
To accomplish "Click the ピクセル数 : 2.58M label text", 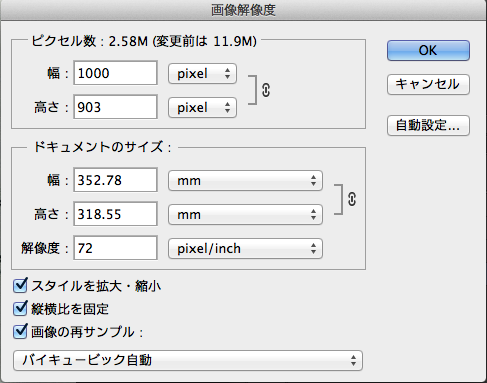I will pos(89,41).
